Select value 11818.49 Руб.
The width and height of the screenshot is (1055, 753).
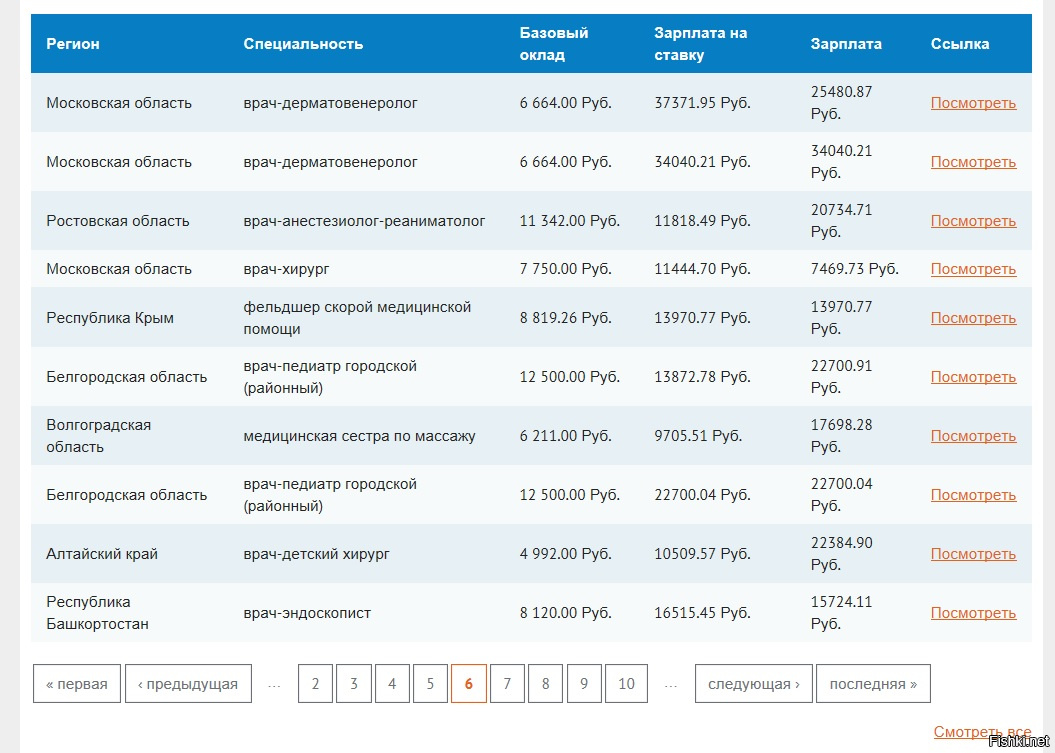click(702, 221)
